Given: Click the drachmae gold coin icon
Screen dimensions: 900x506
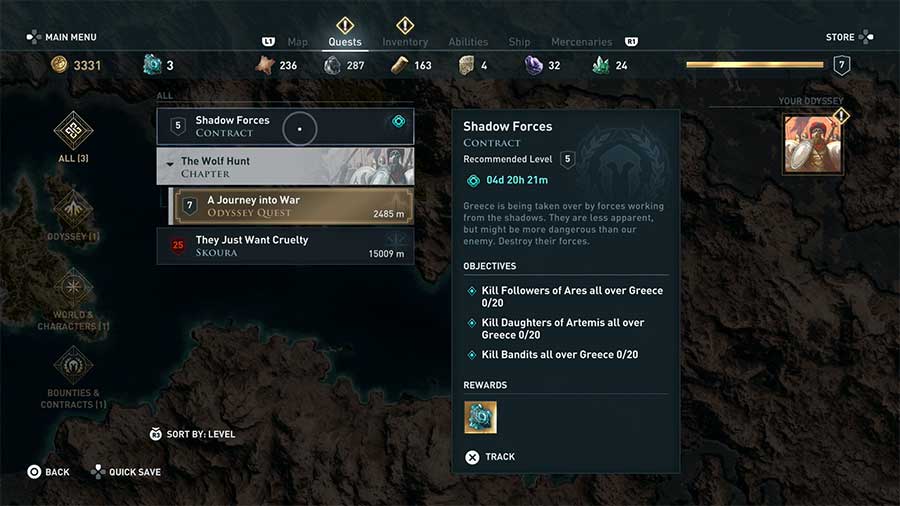Looking at the screenshot, I should [x=60, y=65].
